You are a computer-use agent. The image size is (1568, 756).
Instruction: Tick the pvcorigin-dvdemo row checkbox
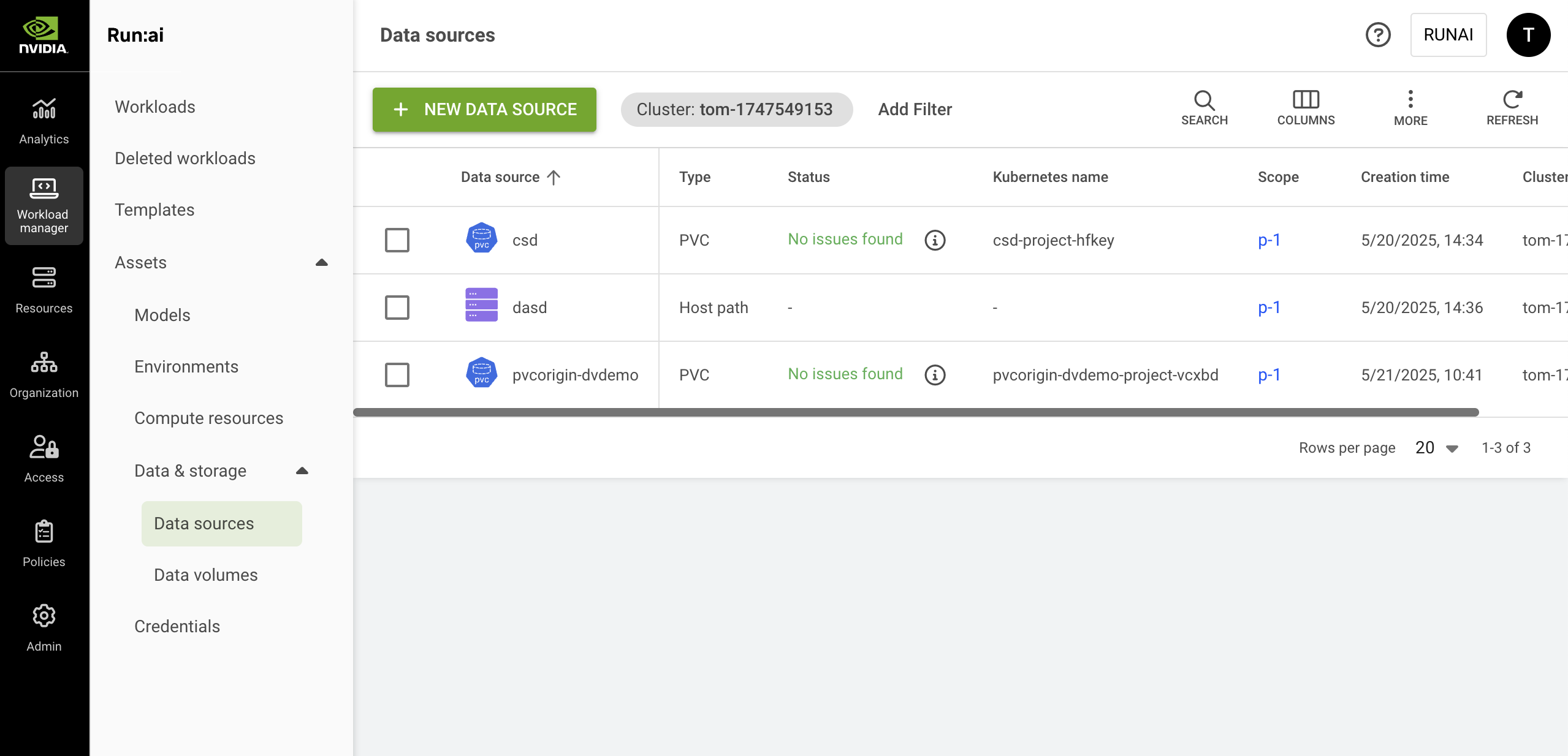397,375
